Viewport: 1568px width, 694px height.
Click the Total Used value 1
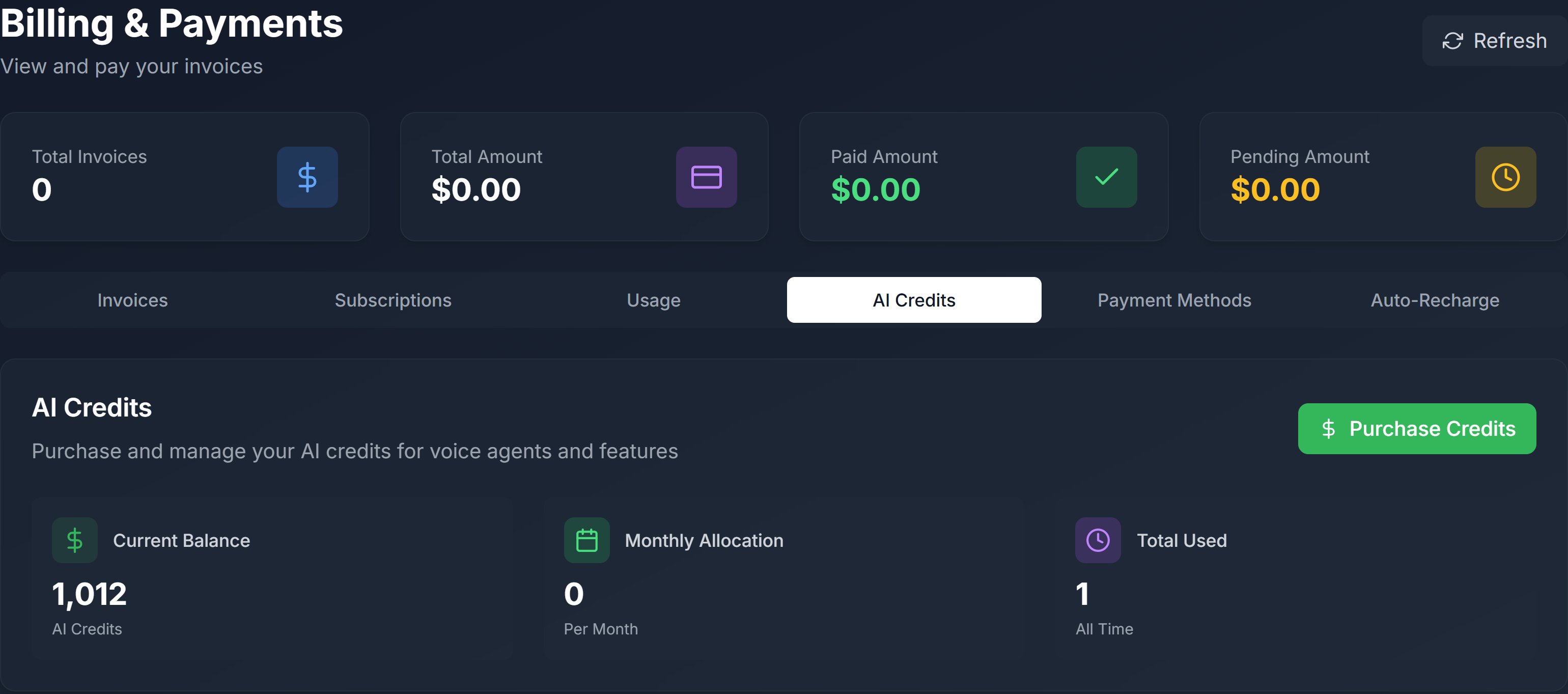(x=1082, y=594)
